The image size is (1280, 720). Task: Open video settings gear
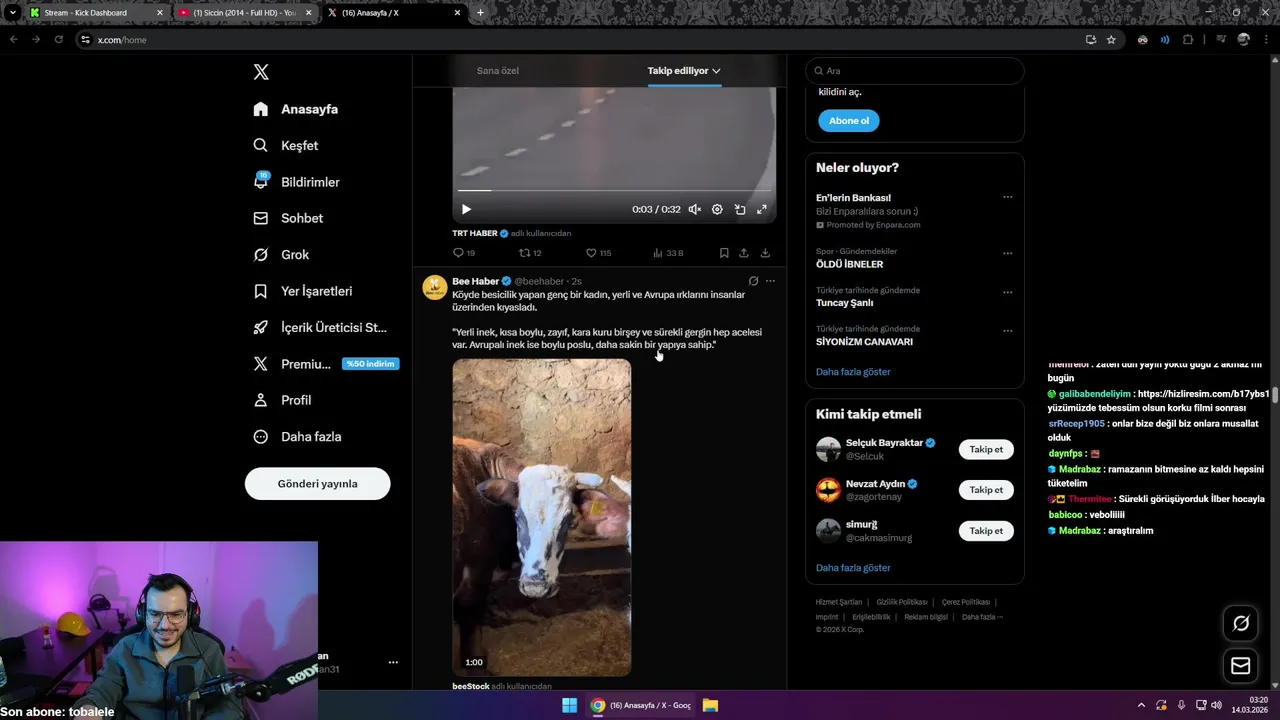pos(717,209)
